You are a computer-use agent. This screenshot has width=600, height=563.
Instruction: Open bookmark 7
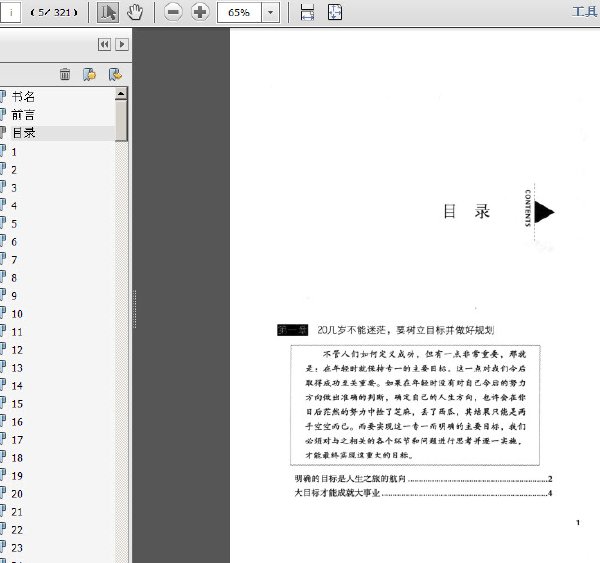click(x=14, y=260)
